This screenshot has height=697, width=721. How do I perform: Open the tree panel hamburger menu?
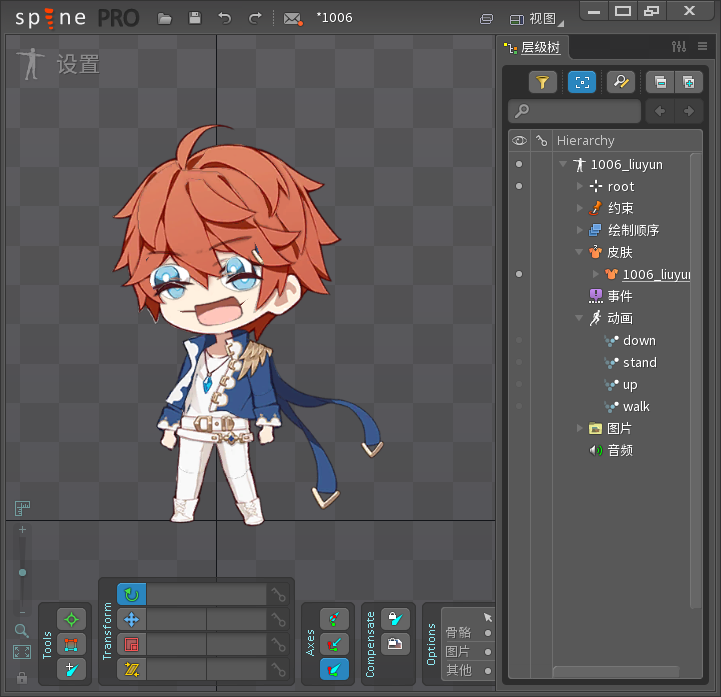point(702,46)
